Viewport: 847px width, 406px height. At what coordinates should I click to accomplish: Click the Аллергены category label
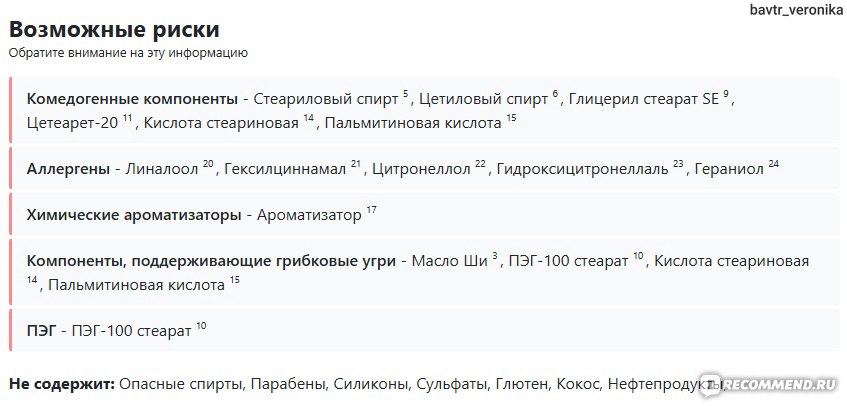click(x=69, y=169)
